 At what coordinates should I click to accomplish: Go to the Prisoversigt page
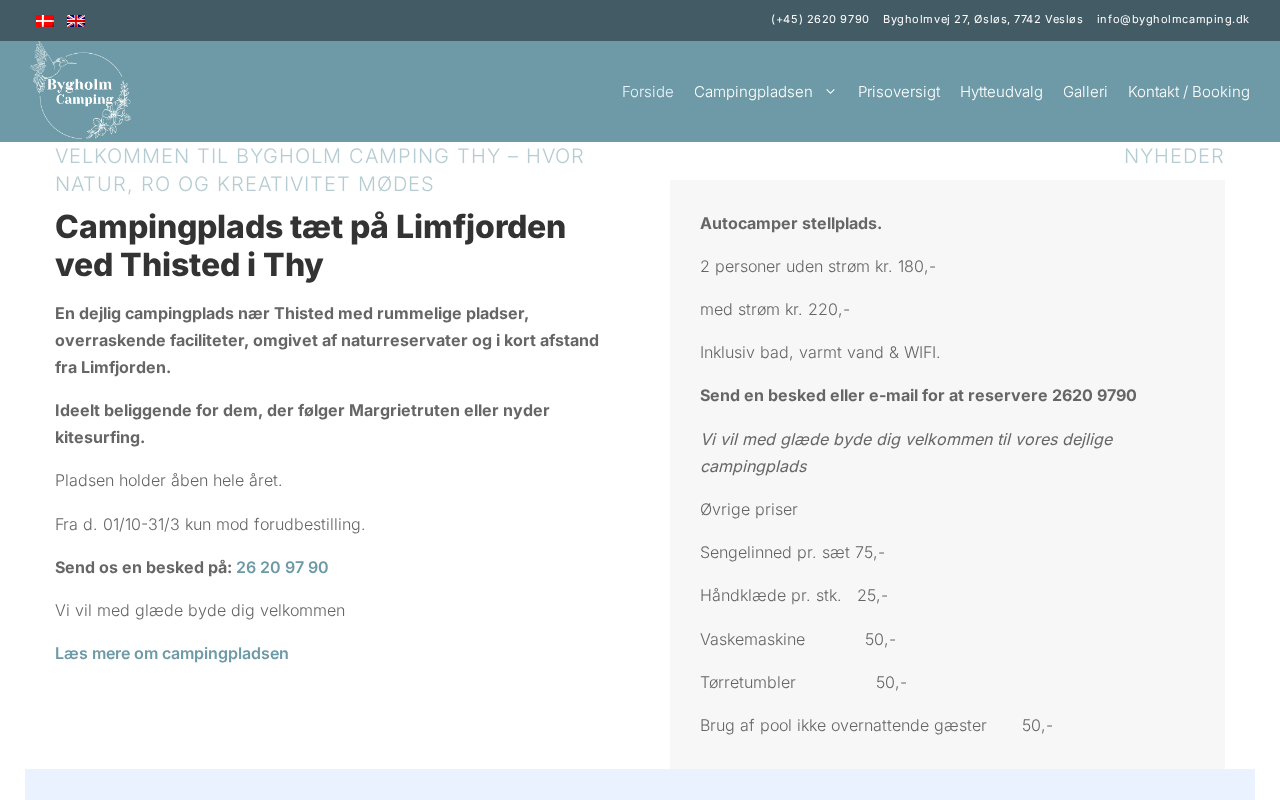[899, 92]
